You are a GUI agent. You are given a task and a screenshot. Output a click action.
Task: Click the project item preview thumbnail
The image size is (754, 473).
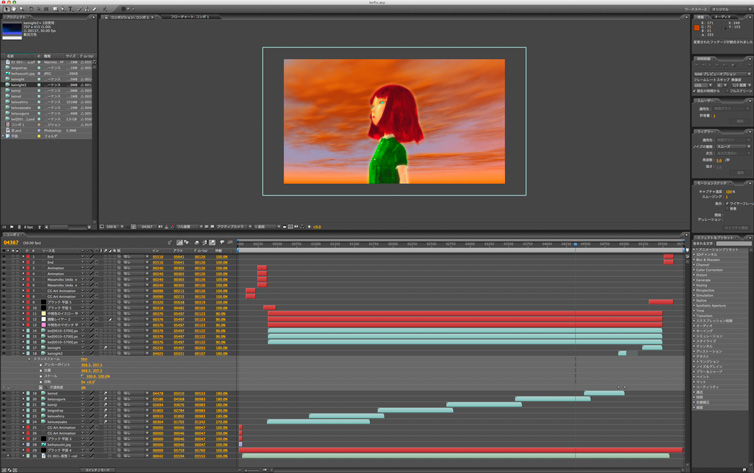[12, 30]
